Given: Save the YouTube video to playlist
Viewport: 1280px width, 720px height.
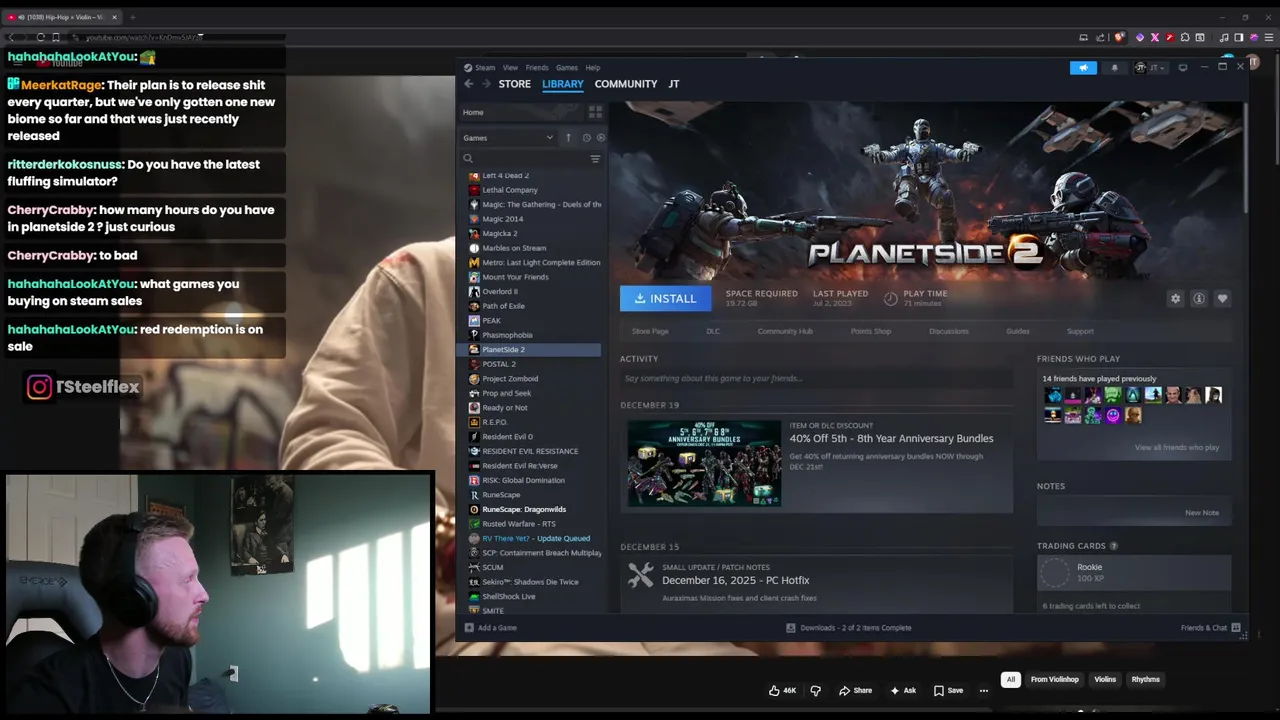Looking at the screenshot, I should coord(948,690).
